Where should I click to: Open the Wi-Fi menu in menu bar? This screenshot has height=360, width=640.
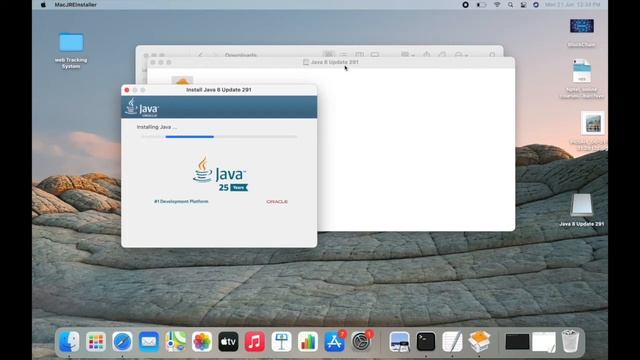[x=497, y=5]
